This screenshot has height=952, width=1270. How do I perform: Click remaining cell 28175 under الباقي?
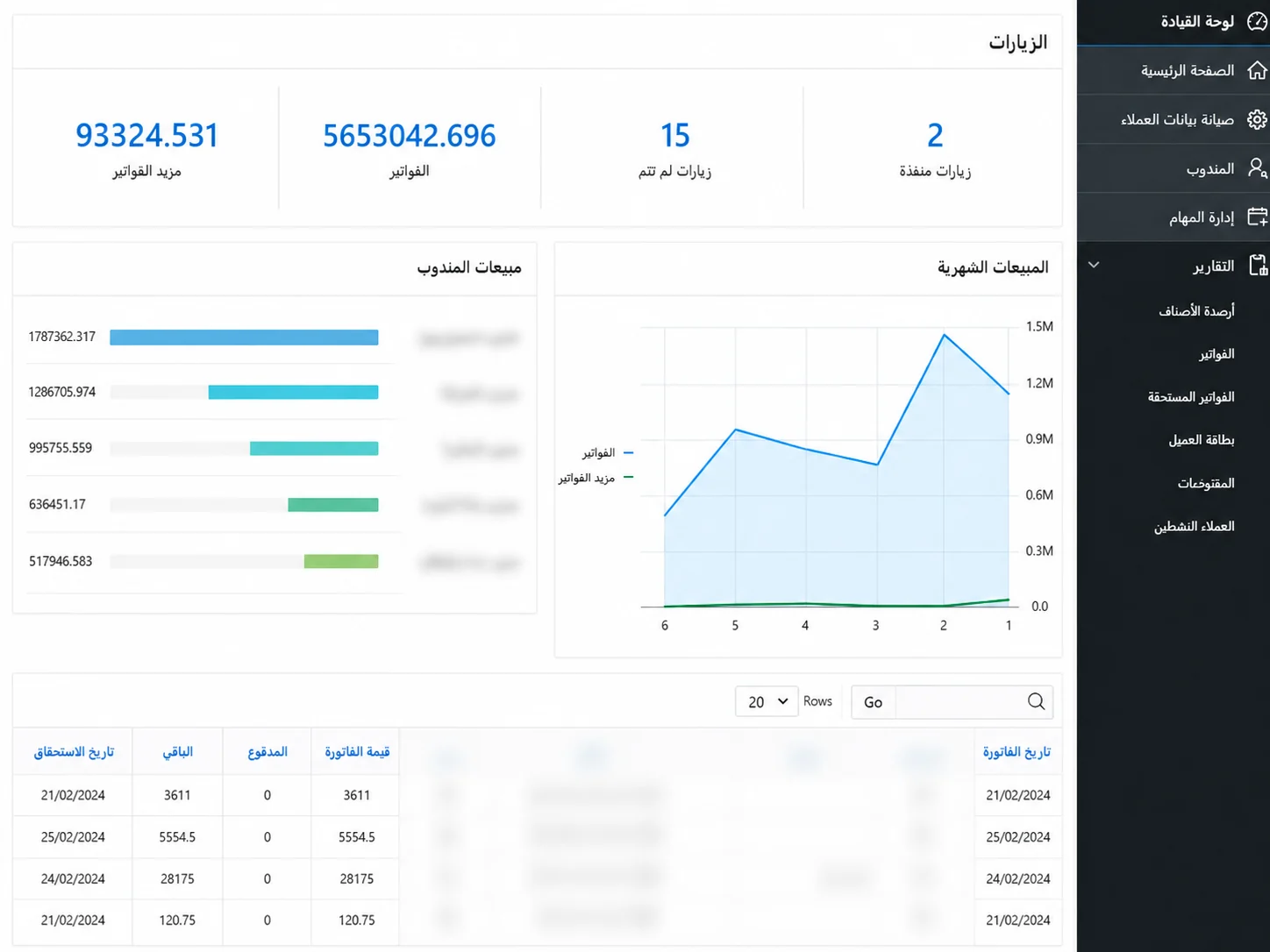coord(177,878)
